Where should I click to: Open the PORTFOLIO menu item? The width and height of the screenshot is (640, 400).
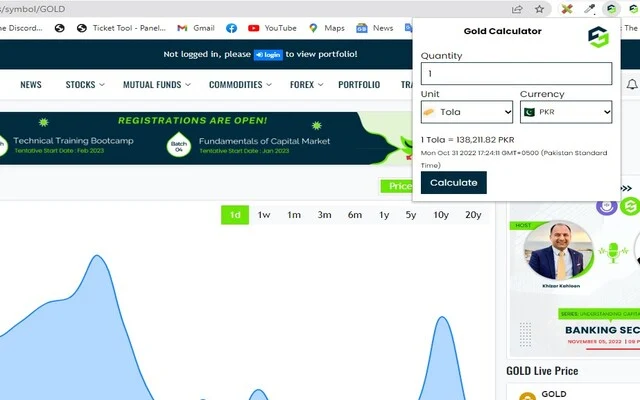359,84
